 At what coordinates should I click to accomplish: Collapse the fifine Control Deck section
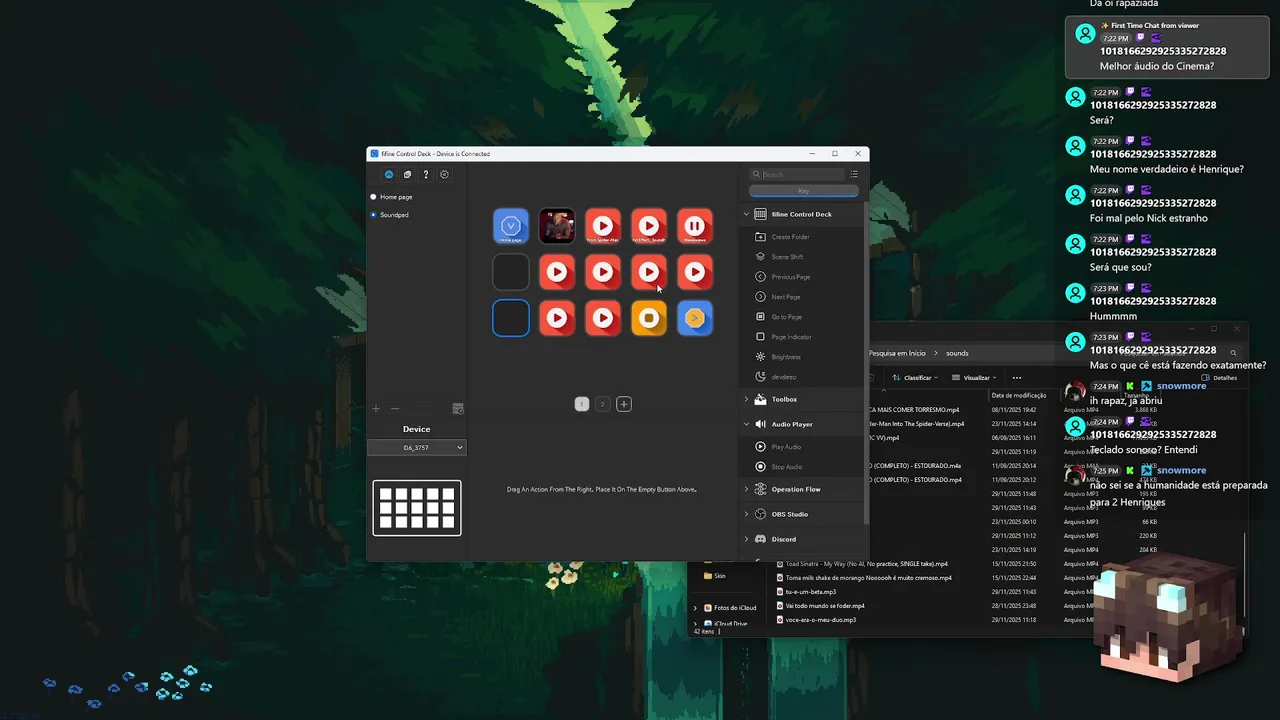[746, 214]
